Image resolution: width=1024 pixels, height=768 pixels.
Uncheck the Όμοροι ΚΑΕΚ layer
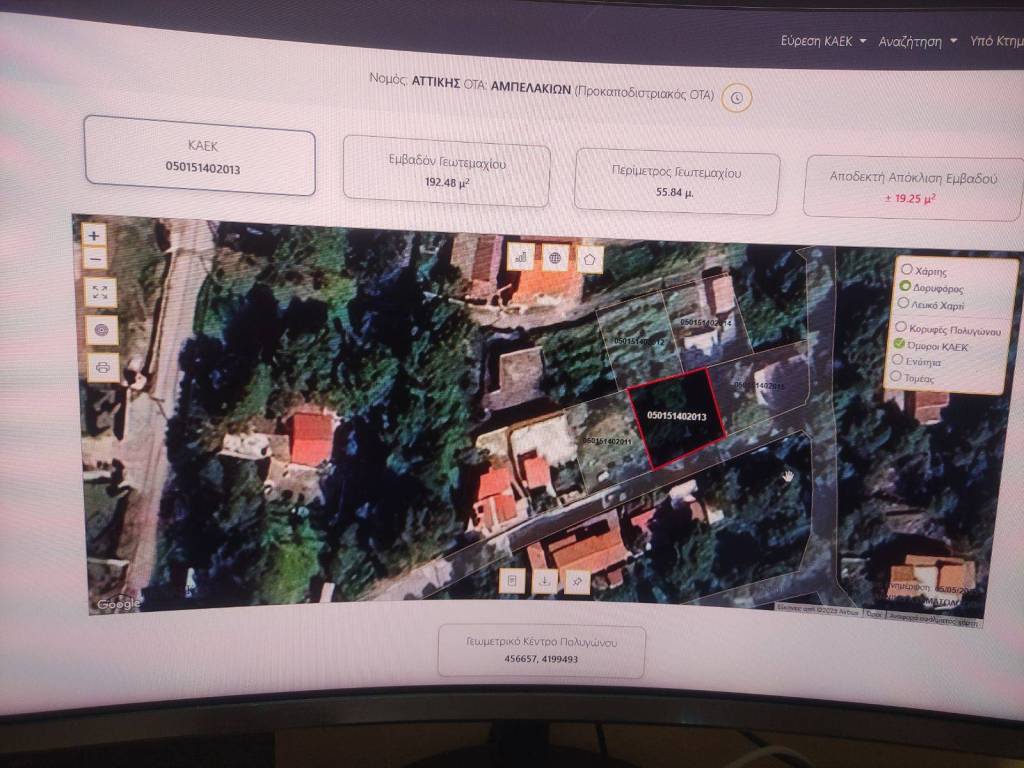pos(900,344)
